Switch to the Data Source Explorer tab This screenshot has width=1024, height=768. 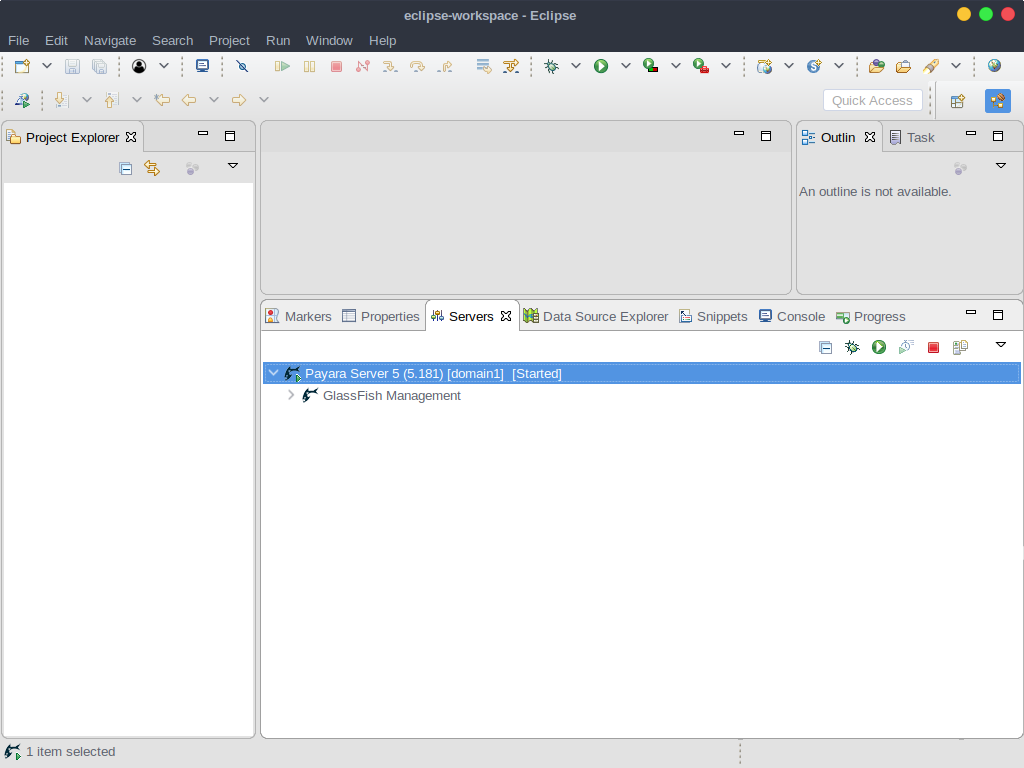pos(596,316)
